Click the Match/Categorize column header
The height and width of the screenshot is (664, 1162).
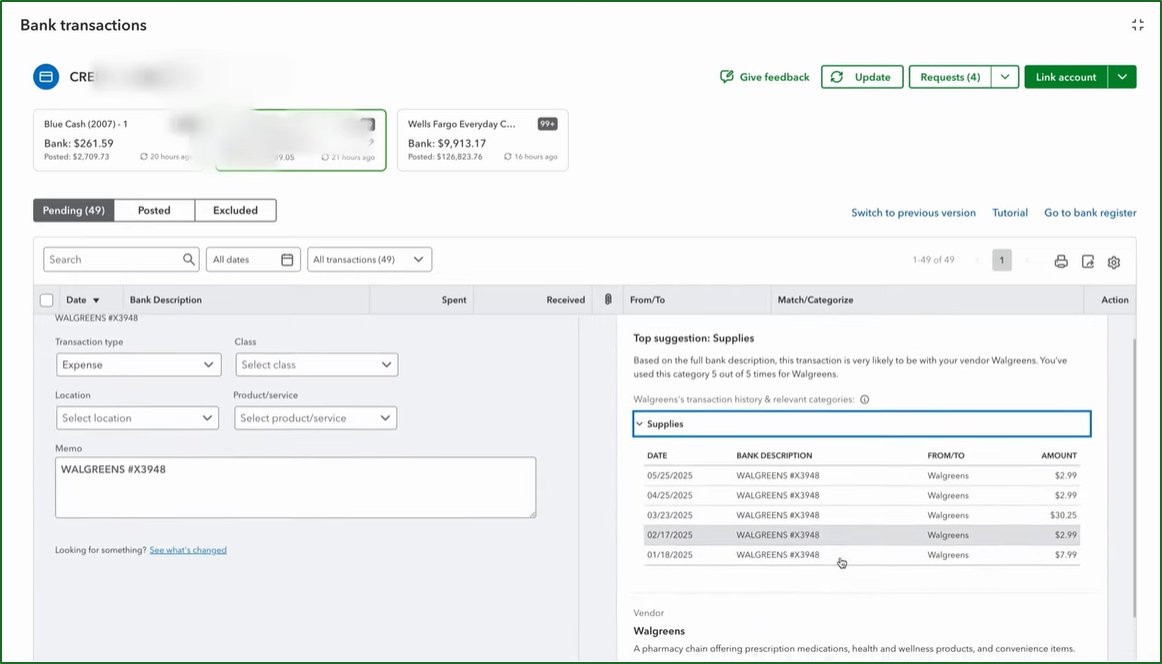[x=815, y=300]
